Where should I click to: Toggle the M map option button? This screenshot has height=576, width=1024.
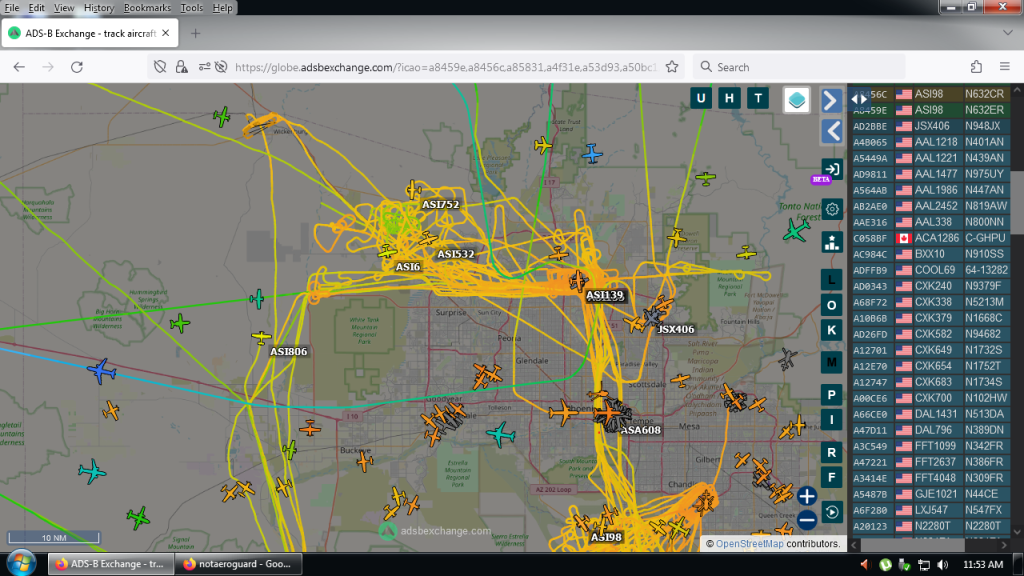click(831, 362)
